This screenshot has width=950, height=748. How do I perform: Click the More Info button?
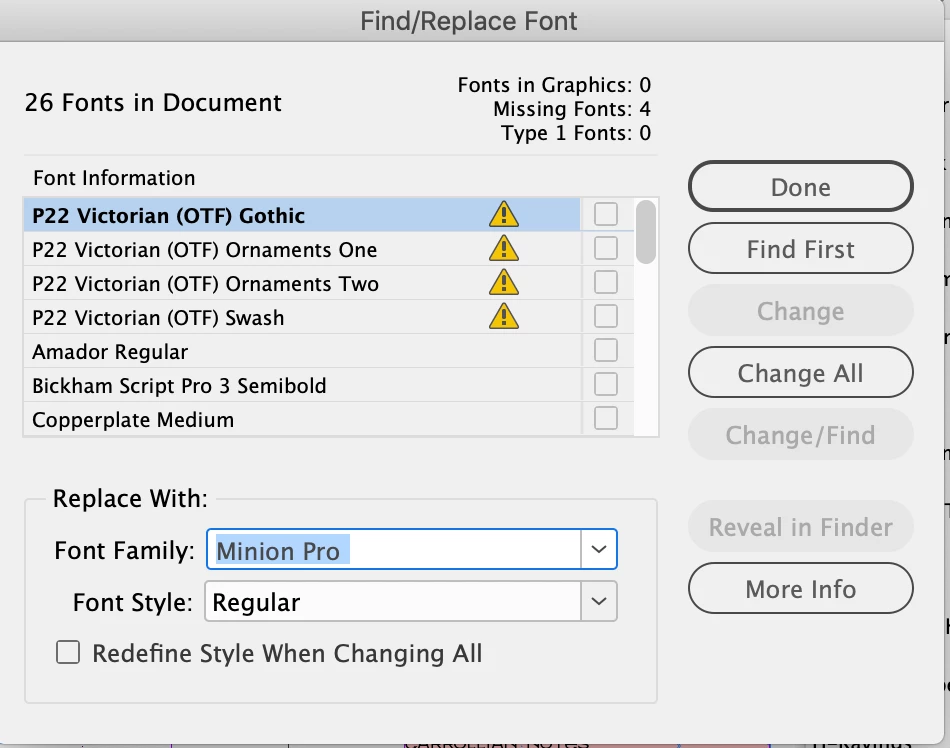coord(800,588)
